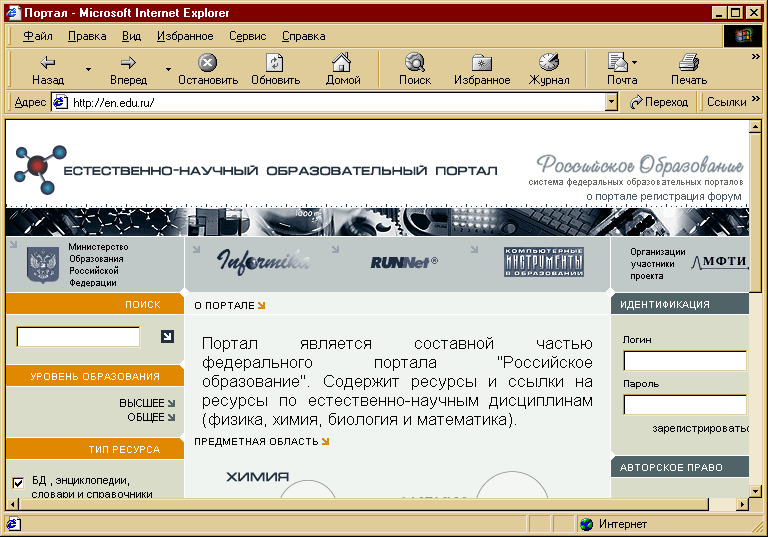Open the Журнал history panel
768x537 pixels.
(x=549, y=69)
